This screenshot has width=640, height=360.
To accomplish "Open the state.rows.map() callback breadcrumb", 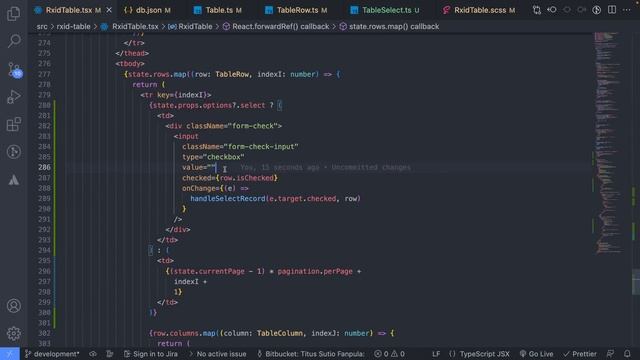I will (389, 27).
